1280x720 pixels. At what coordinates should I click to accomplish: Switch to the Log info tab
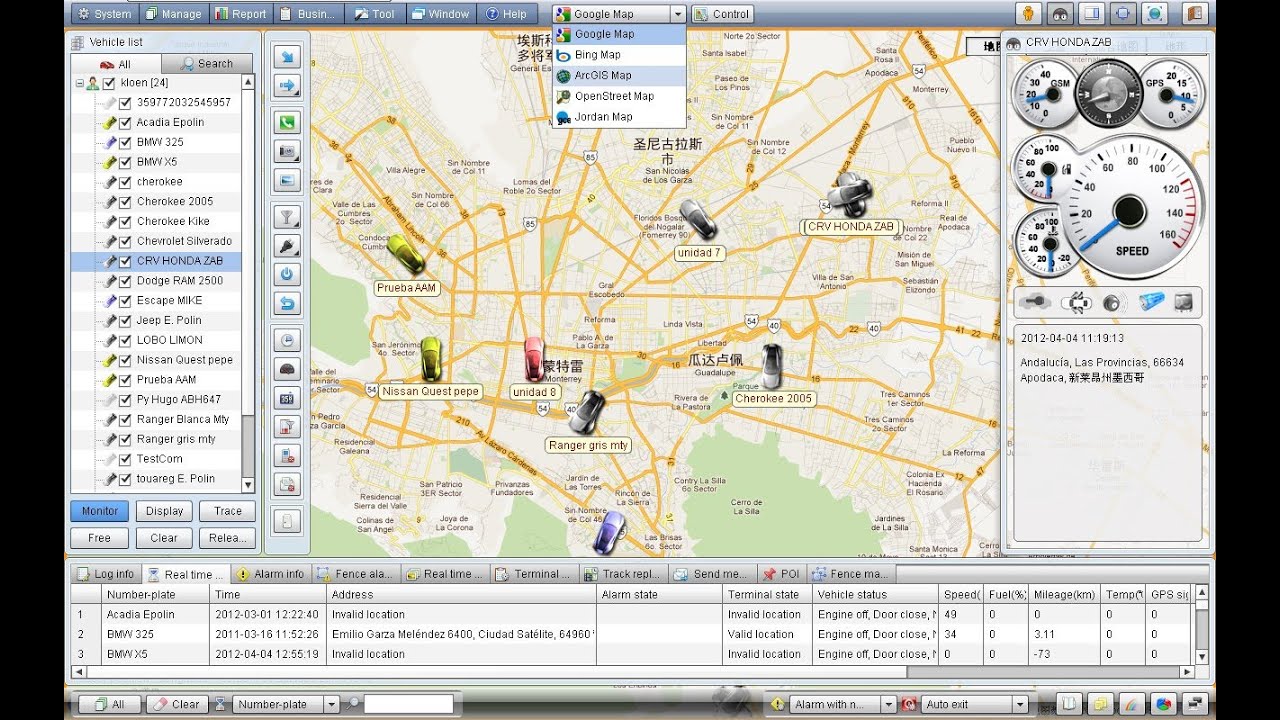pyautogui.click(x=105, y=574)
